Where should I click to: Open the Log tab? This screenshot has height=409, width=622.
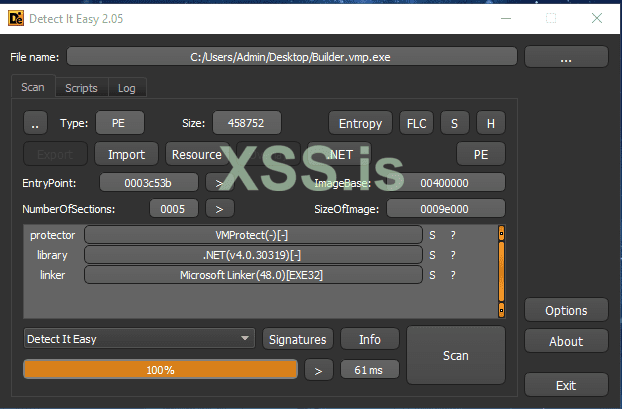pos(127,88)
